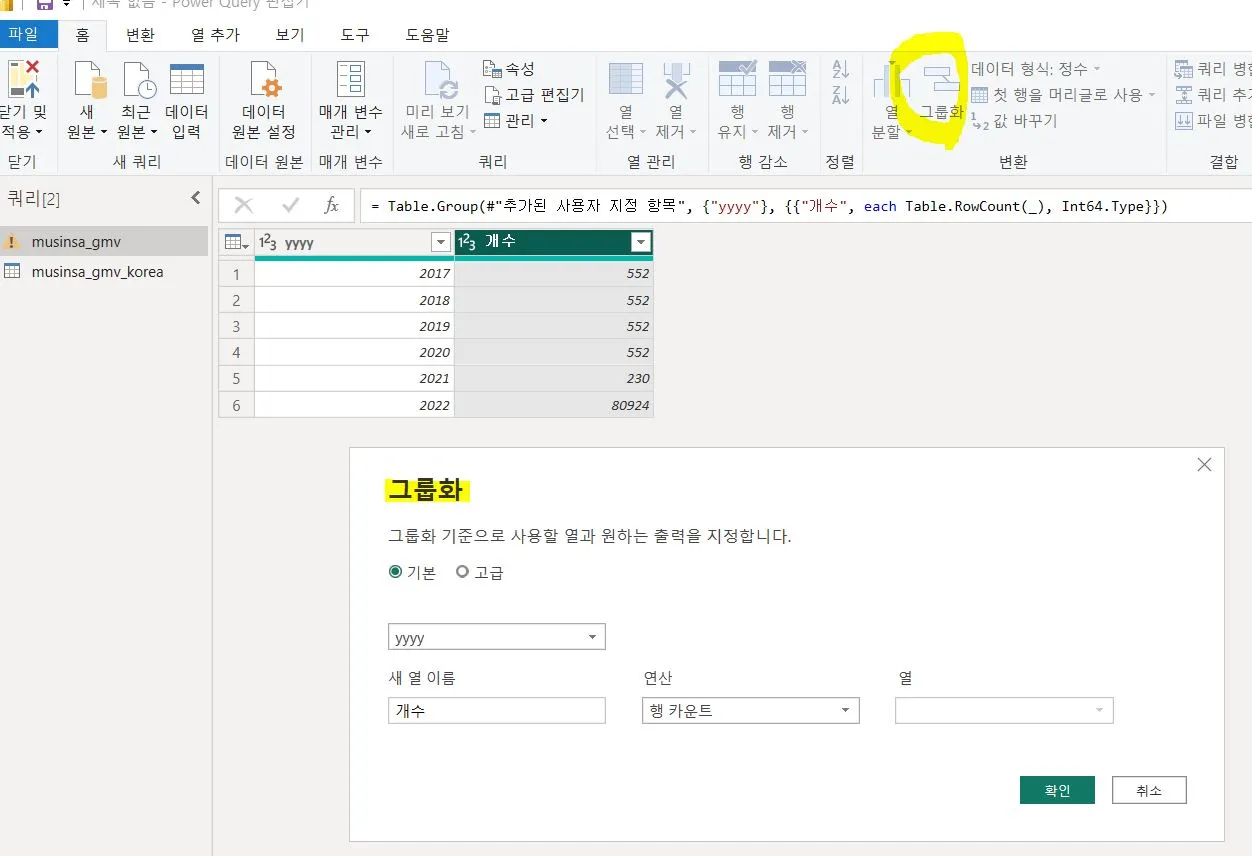Switch to the Add Column (열 추가) tab
1252x856 pixels.
pyautogui.click(x=215, y=35)
